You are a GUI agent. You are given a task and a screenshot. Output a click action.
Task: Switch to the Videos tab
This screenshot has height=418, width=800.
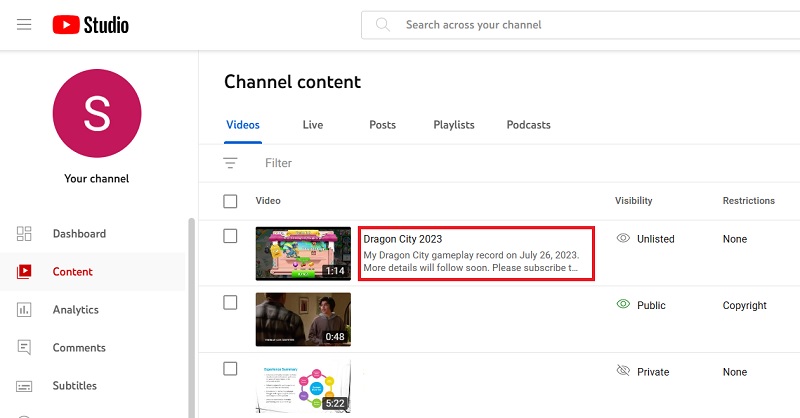(x=243, y=125)
